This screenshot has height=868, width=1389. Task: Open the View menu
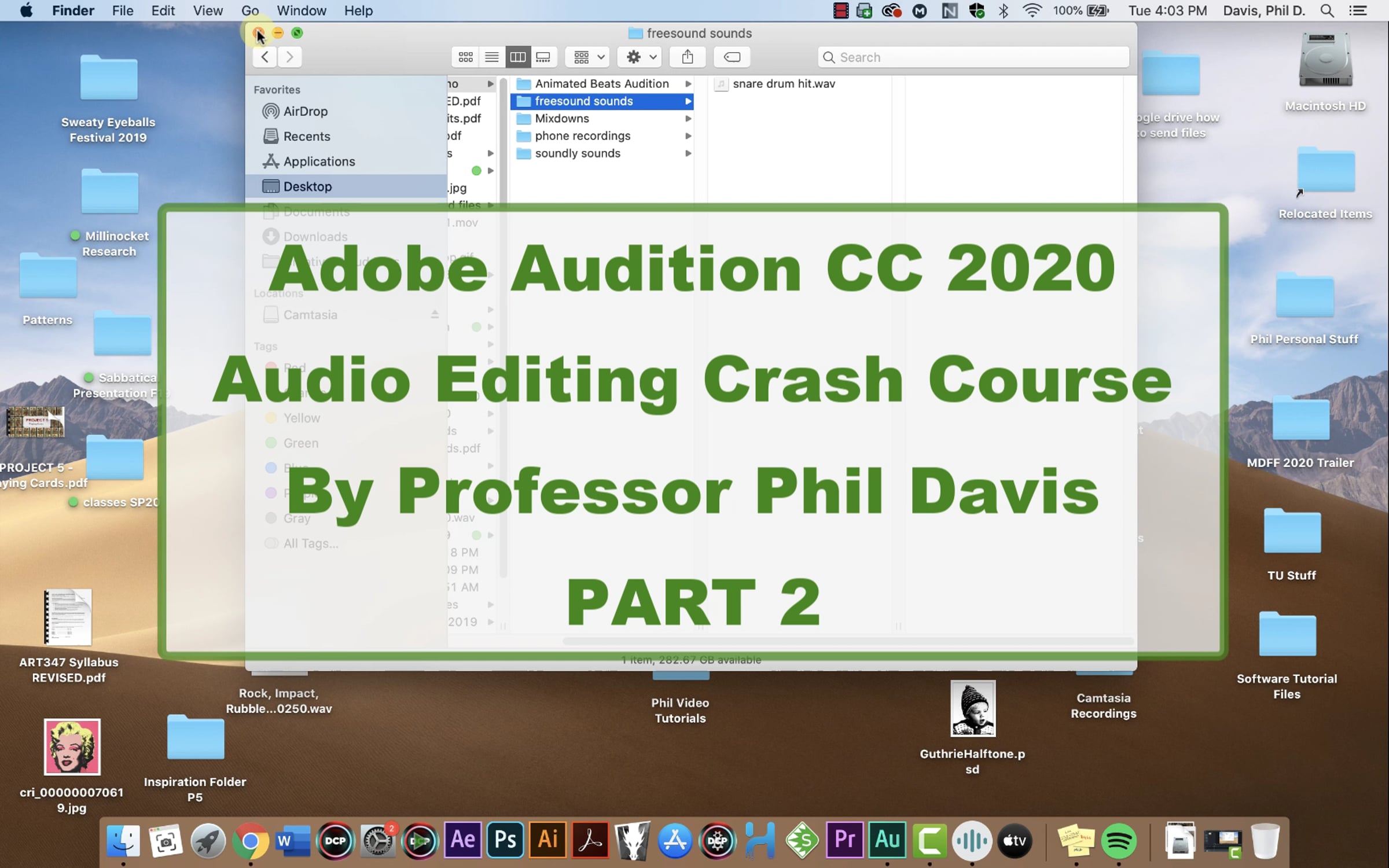pyautogui.click(x=208, y=10)
